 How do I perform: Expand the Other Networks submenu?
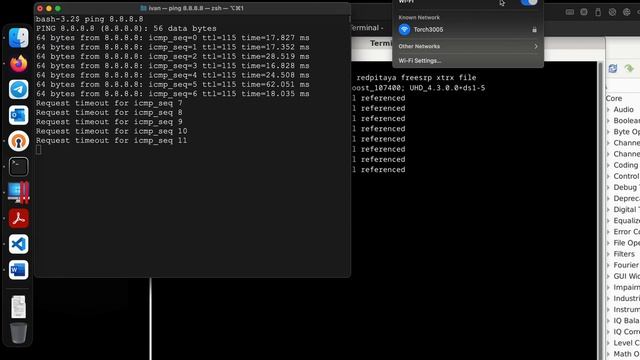pyautogui.click(x=468, y=46)
